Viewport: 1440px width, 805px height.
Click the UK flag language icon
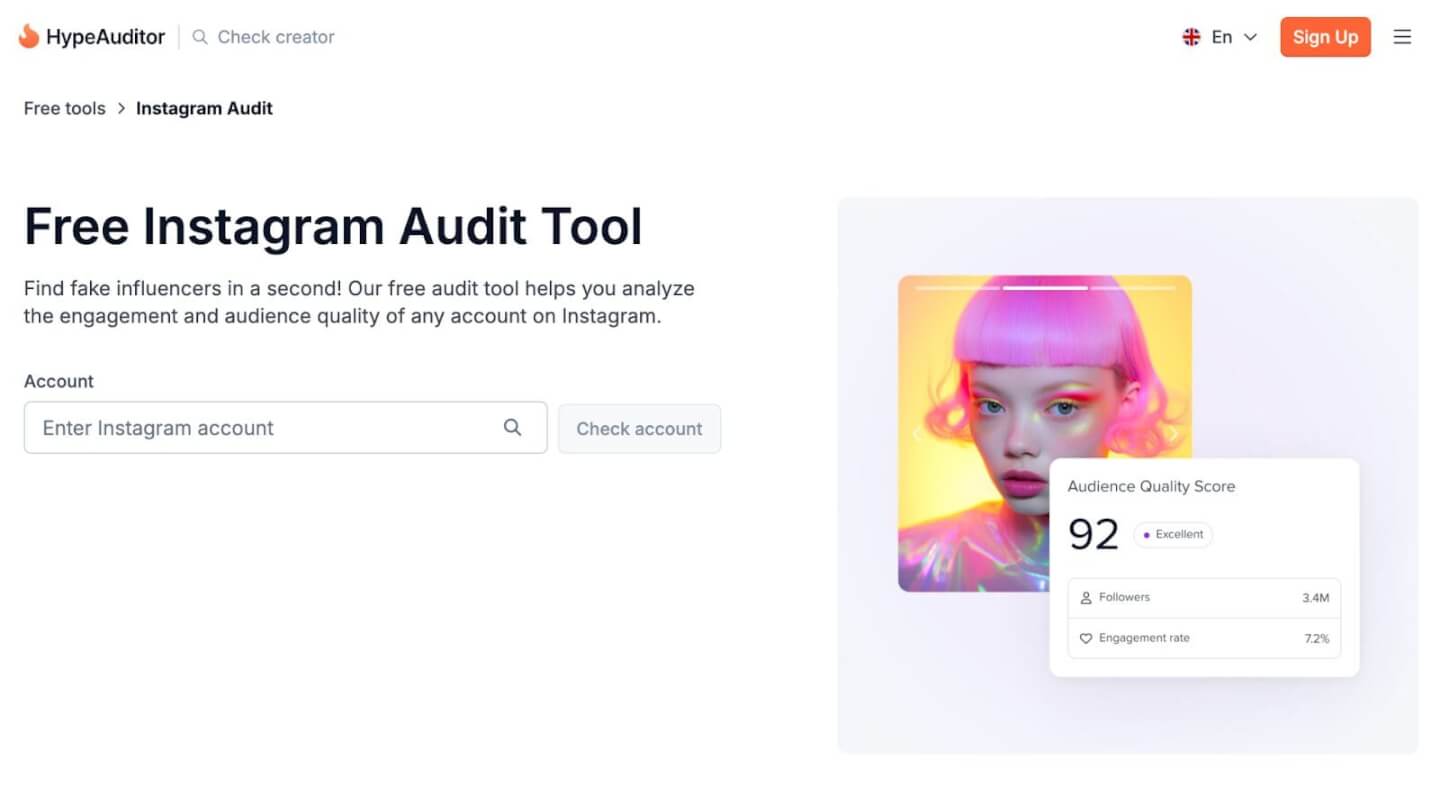(x=1191, y=36)
